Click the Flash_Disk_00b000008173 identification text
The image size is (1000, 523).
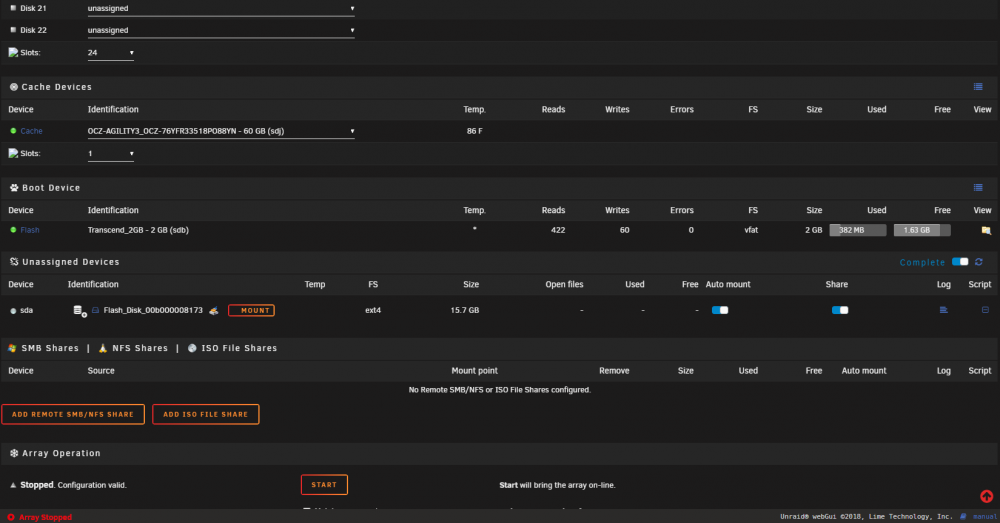153,310
